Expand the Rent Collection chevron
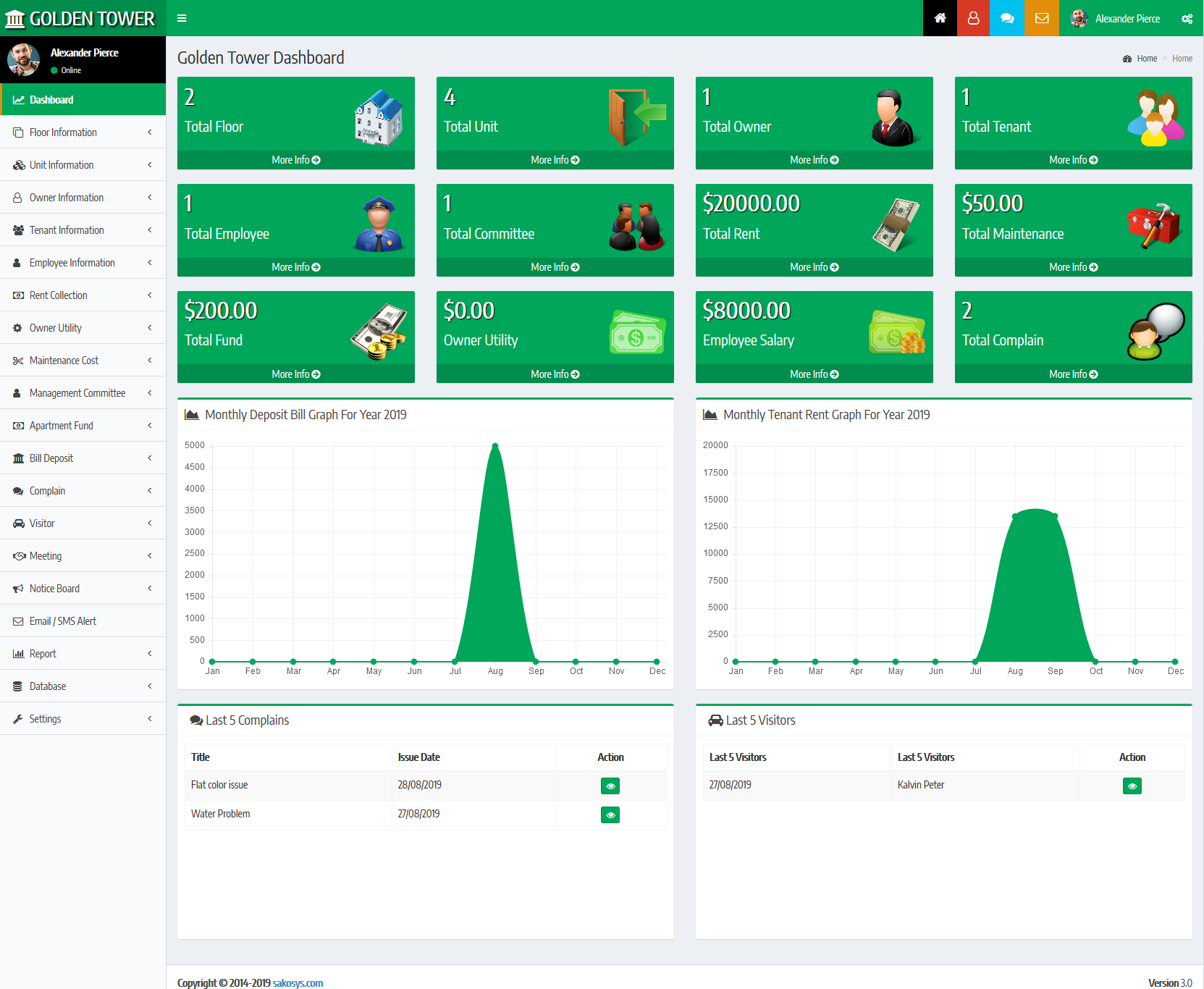1204x989 pixels. [150, 295]
